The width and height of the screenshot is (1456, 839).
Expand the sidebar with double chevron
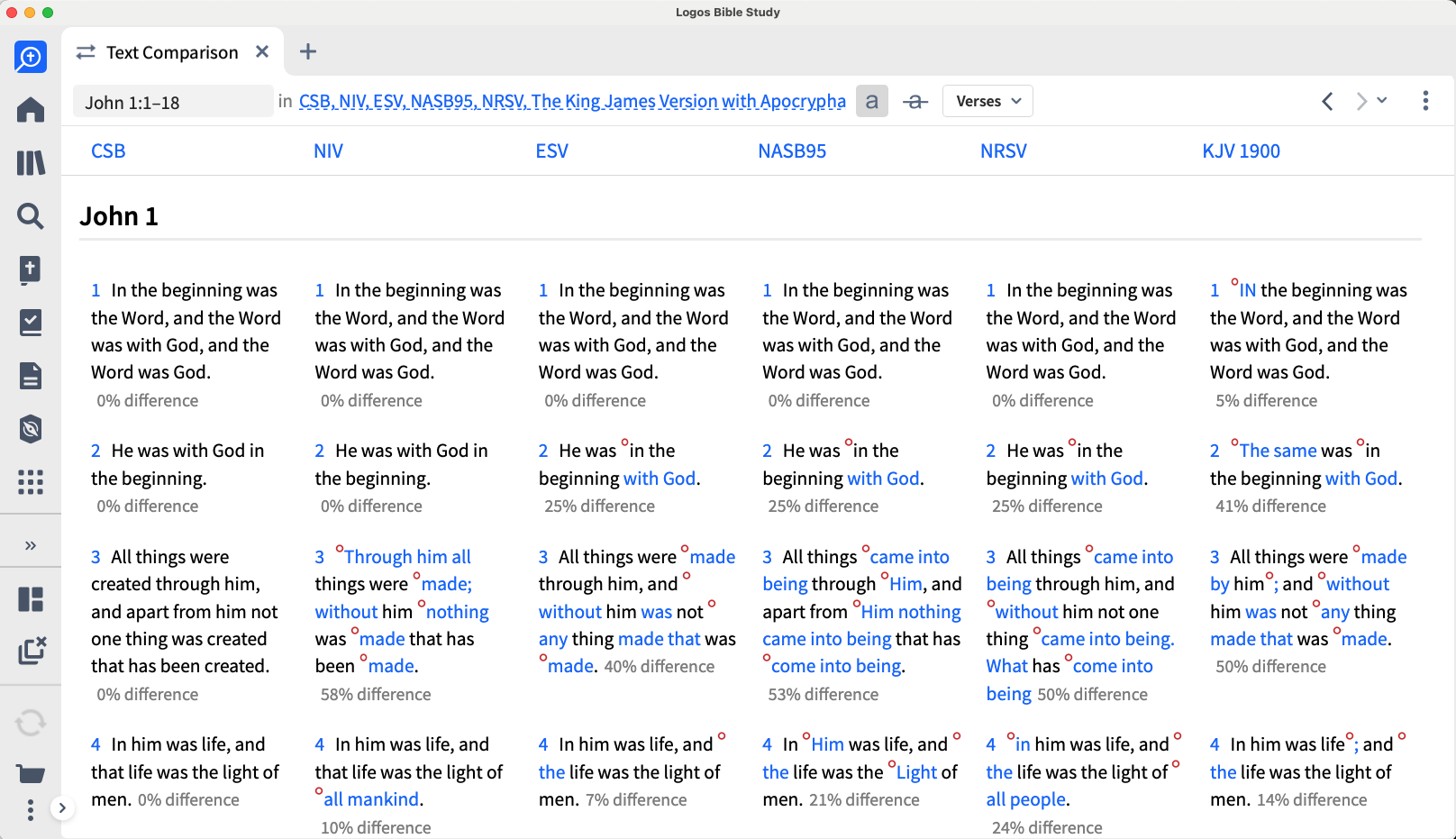(31, 545)
